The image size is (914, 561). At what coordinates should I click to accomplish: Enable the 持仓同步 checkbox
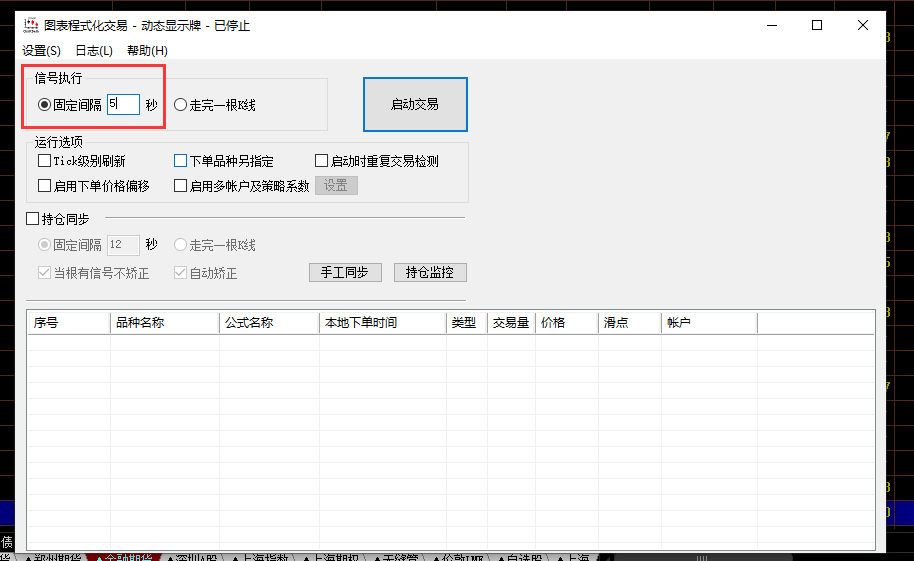pyautogui.click(x=31, y=217)
